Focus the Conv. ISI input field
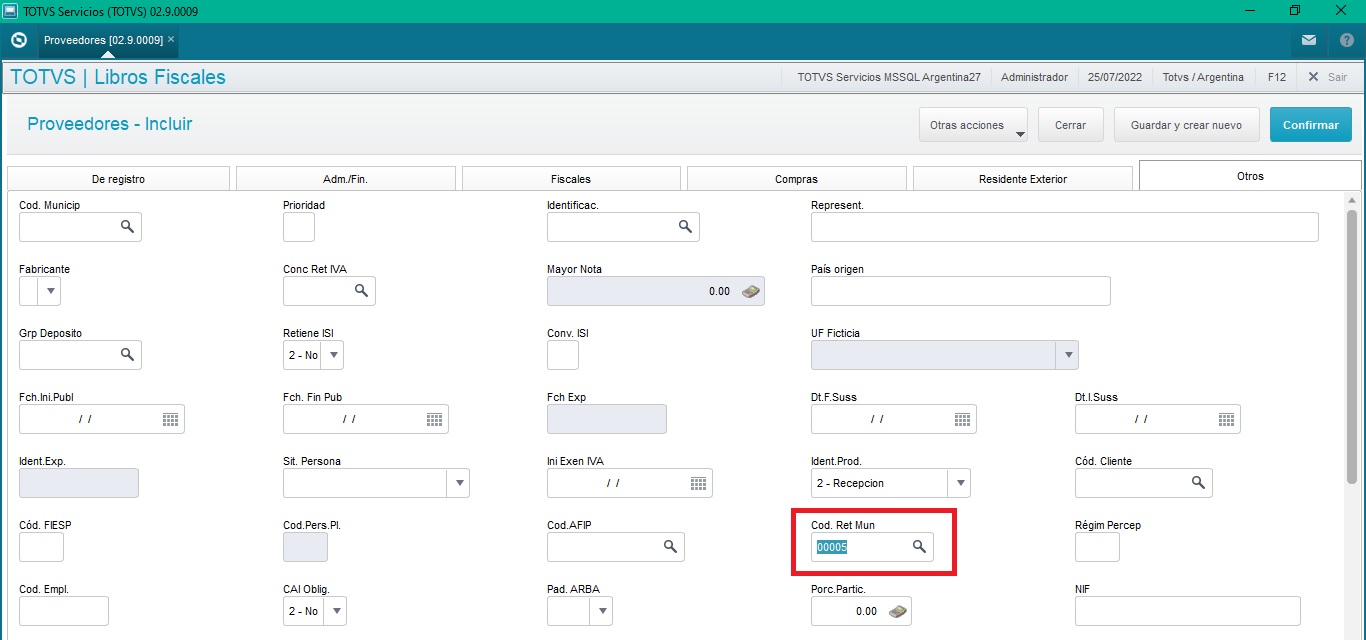The image size is (1366, 640). point(562,355)
